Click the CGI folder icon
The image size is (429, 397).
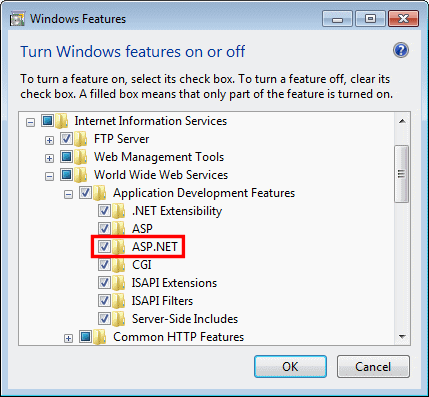click(119, 265)
